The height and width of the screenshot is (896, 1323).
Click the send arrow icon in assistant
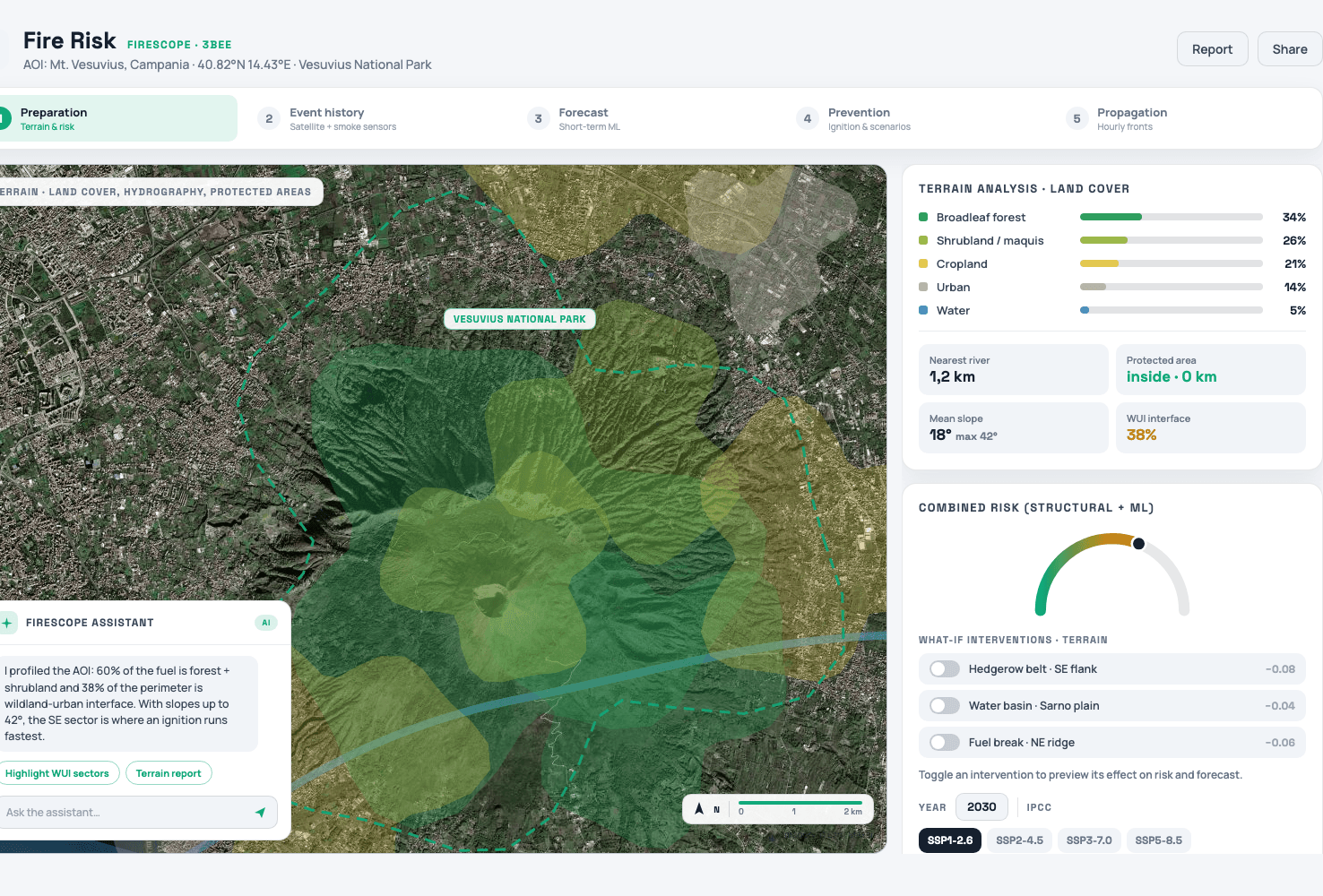[x=260, y=813]
